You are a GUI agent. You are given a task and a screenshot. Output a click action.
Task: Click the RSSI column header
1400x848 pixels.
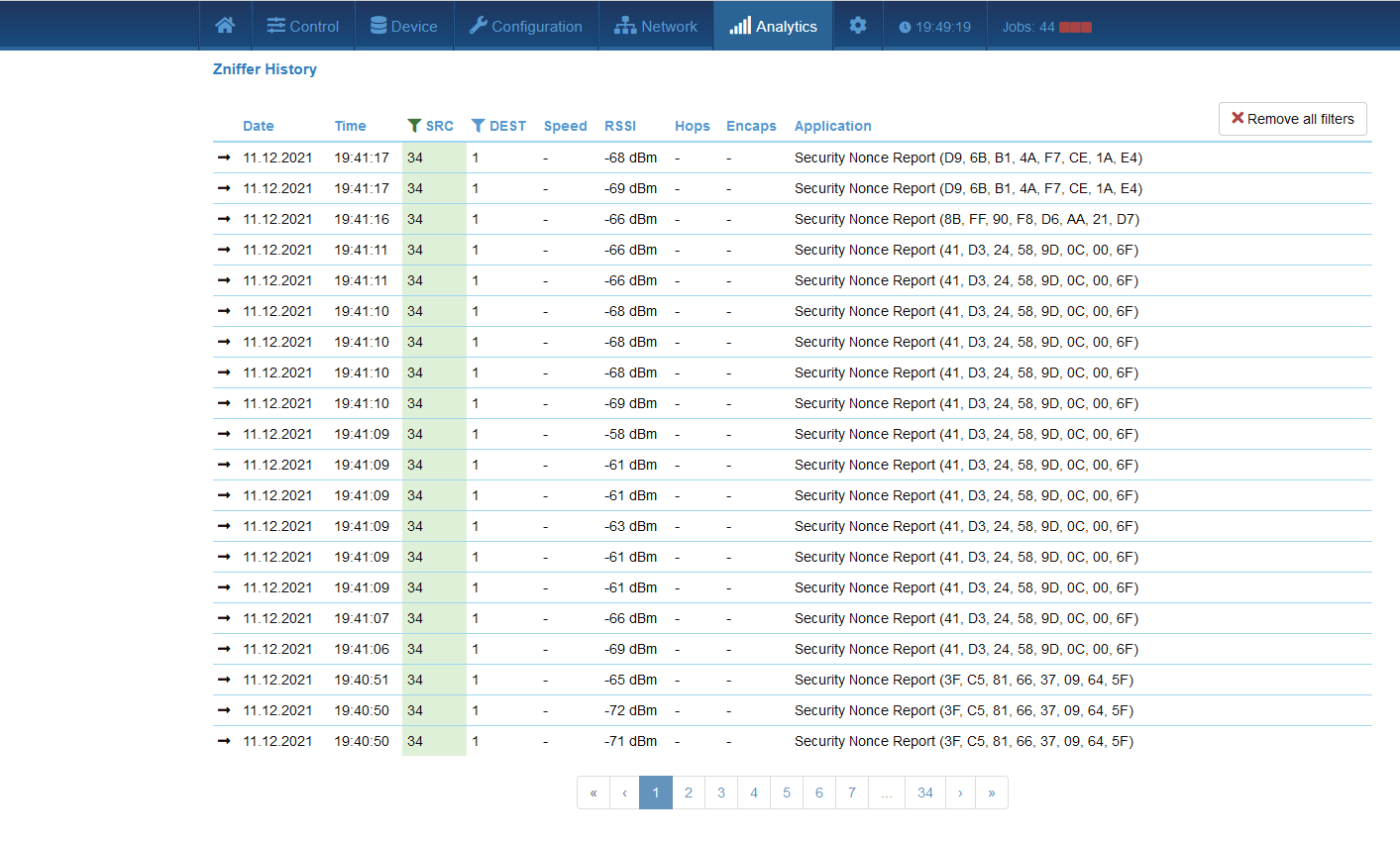[x=620, y=126]
